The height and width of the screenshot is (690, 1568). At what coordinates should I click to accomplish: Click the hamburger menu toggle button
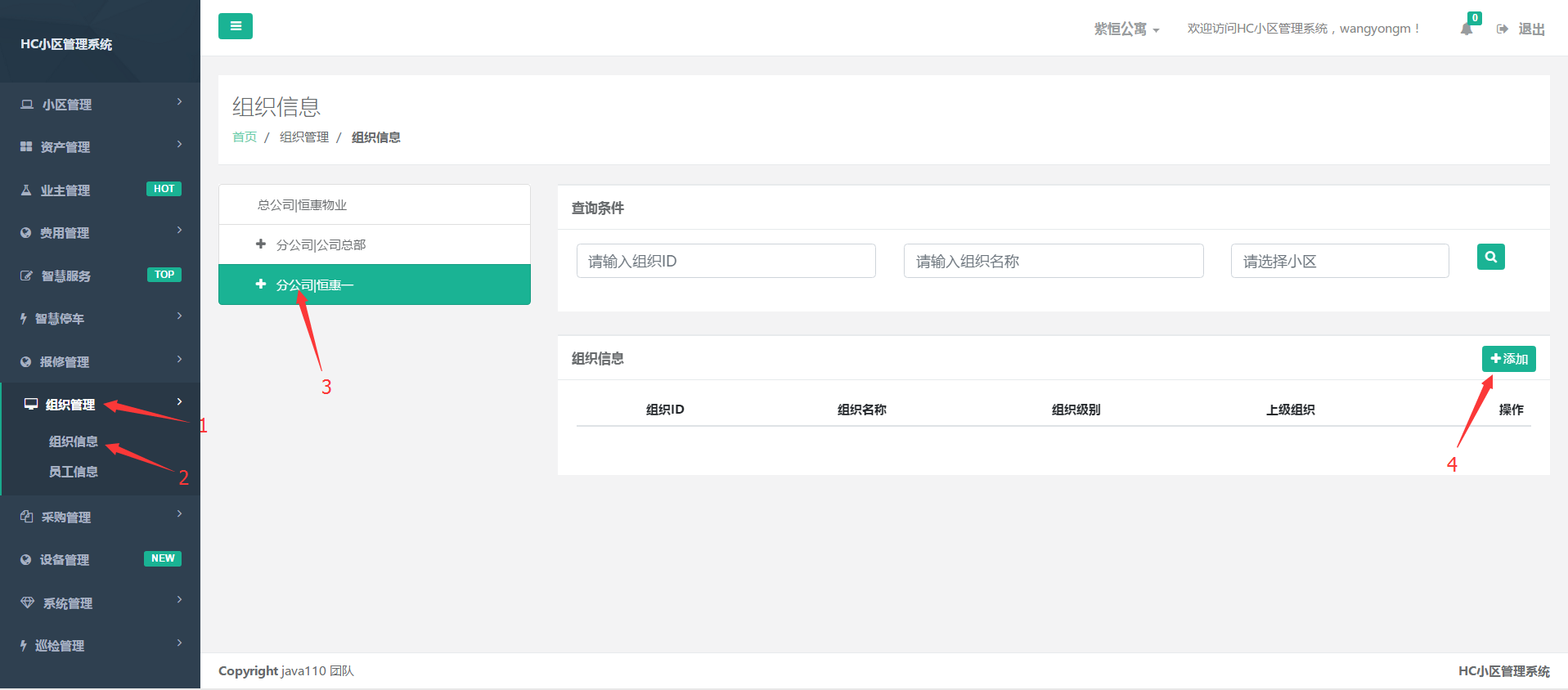coord(236,26)
